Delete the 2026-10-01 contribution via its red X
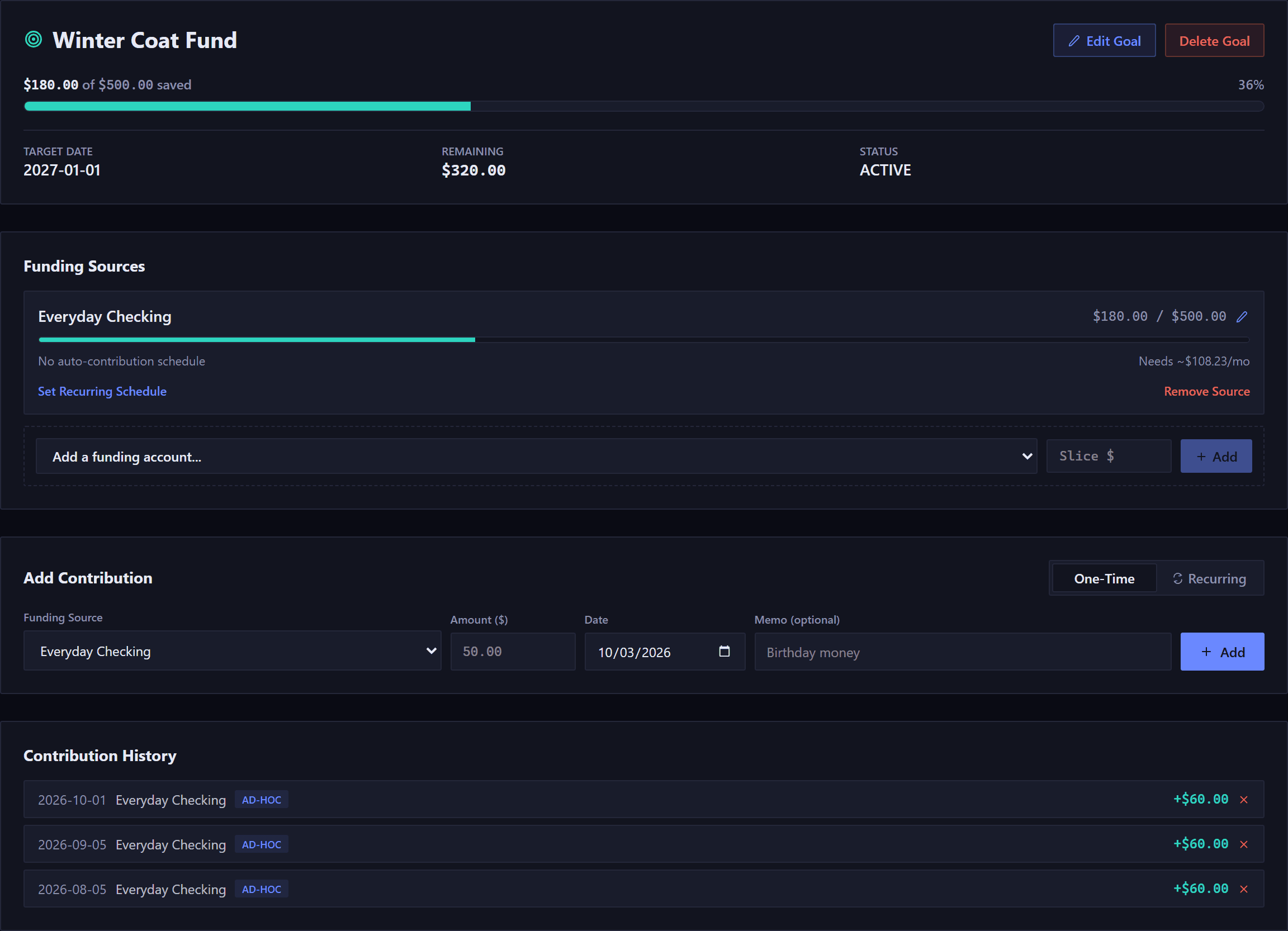This screenshot has width=1288, height=931. click(1244, 800)
